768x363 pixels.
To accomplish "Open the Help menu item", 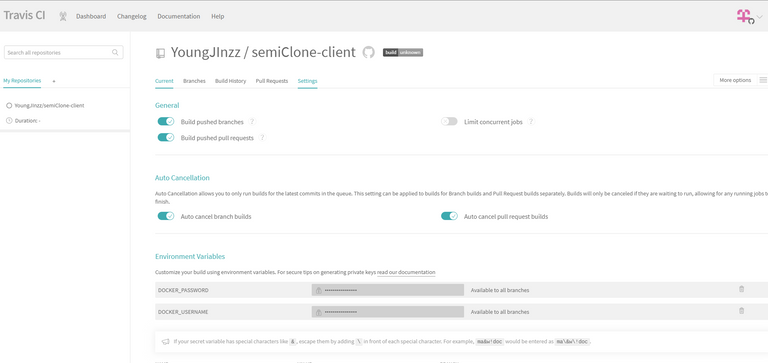I will (217, 16).
